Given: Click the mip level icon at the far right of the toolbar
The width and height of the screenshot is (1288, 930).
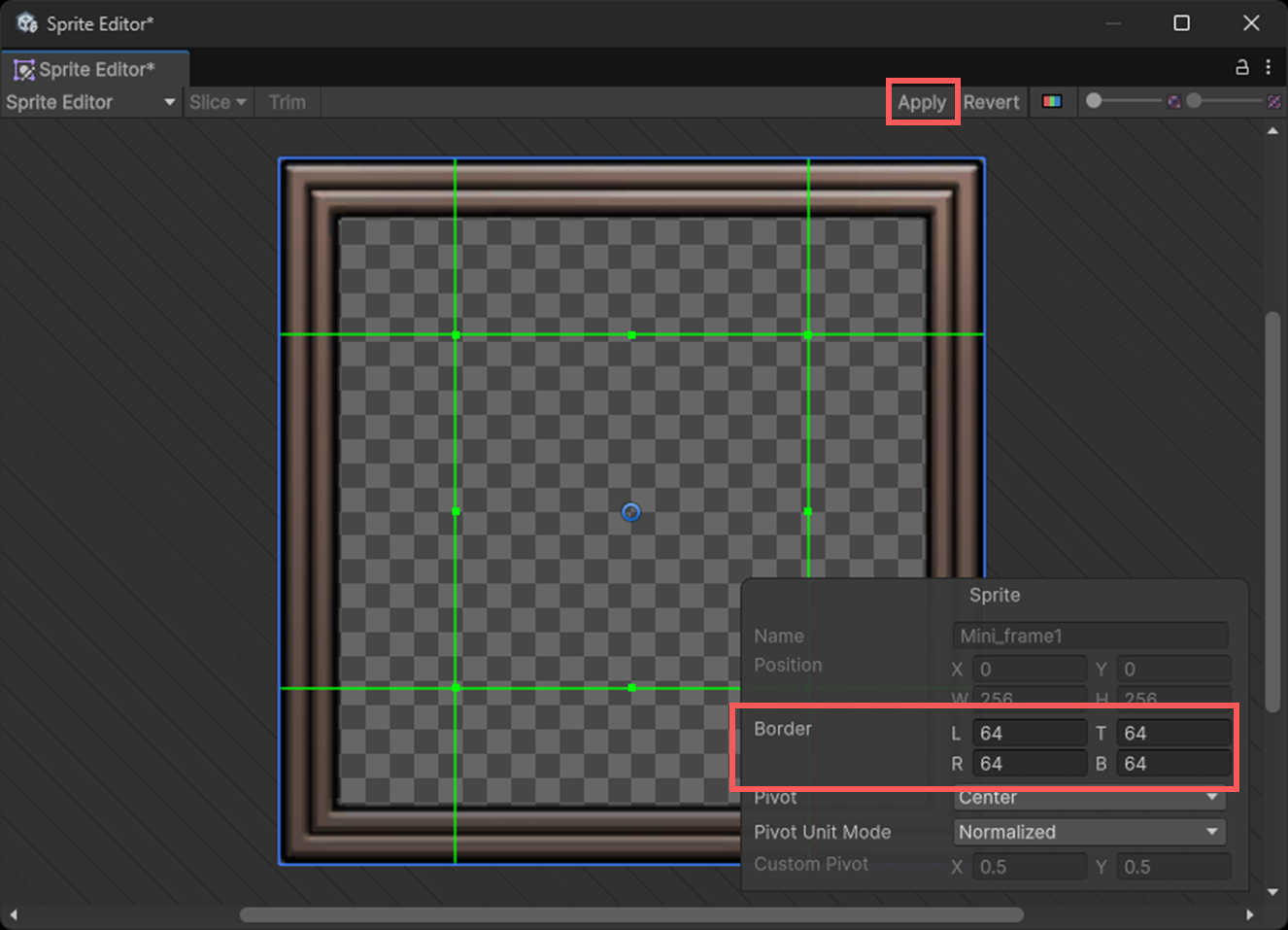Looking at the screenshot, I should tap(1273, 102).
